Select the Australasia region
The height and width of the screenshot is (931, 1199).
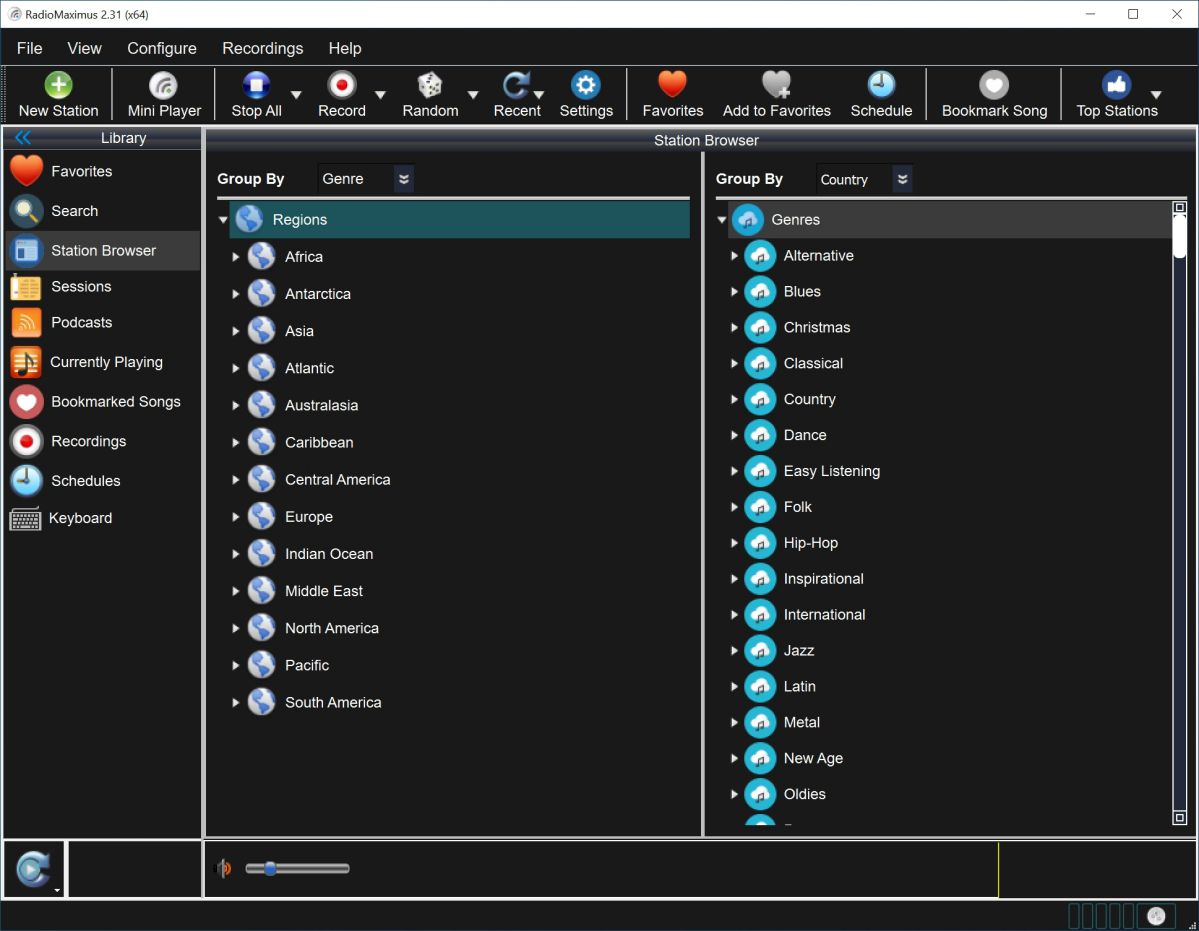pyautogui.click(x=321, y=405)
